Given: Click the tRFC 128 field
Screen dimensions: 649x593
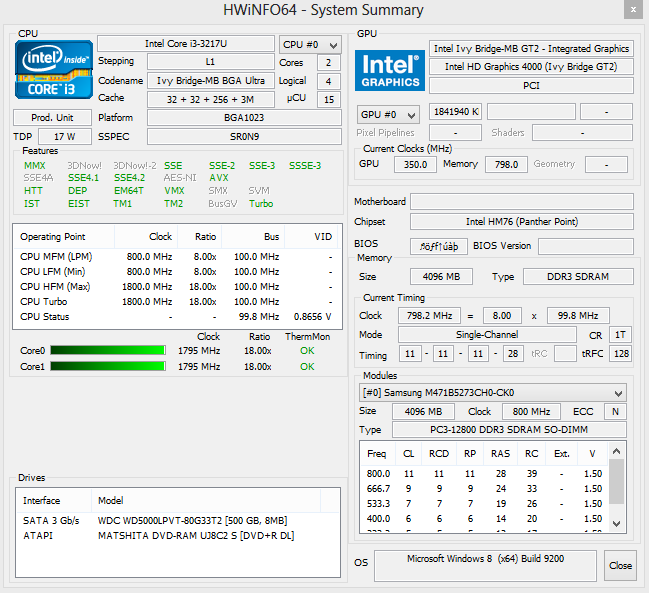Looking at the screenshot, I should coord(620,354).
